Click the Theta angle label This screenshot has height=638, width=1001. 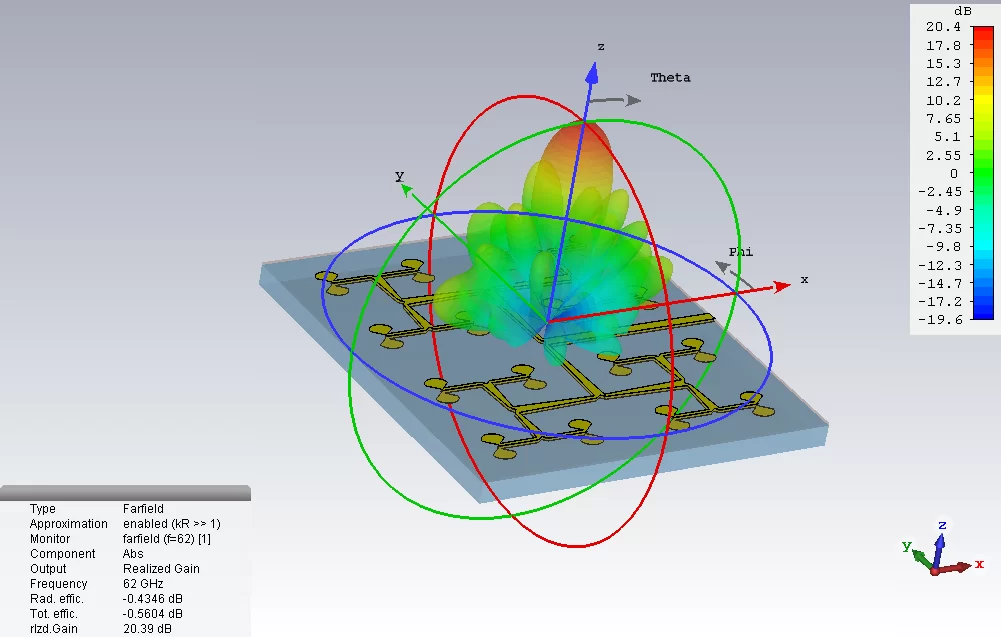(670, 77)
